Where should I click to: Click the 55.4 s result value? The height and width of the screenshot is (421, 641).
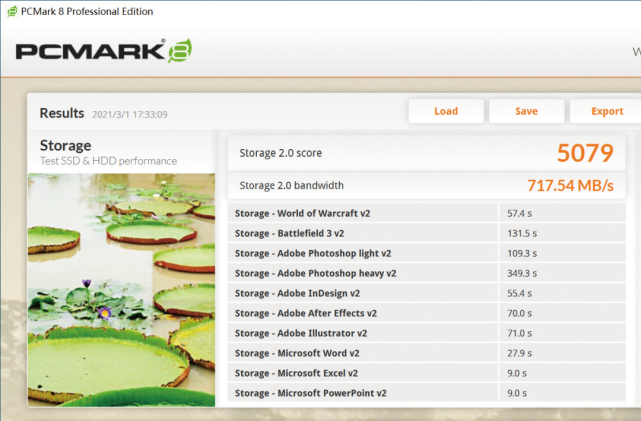click(x=520, y=293)
